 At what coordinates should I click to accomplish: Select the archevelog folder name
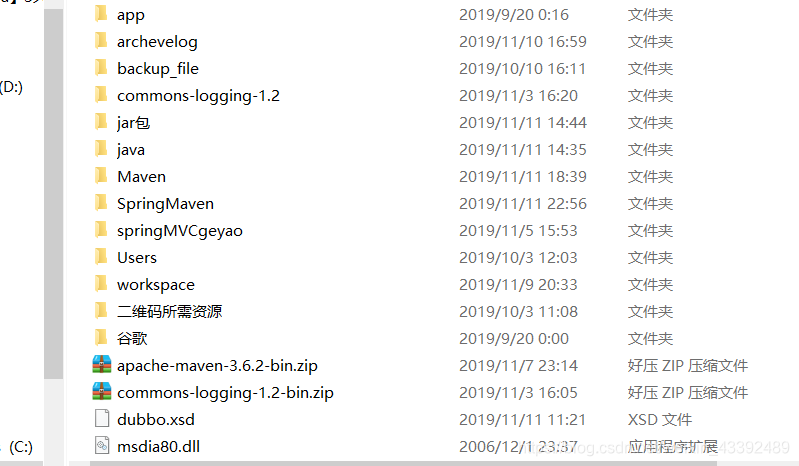pyautogui.click(x=157, y=42)
